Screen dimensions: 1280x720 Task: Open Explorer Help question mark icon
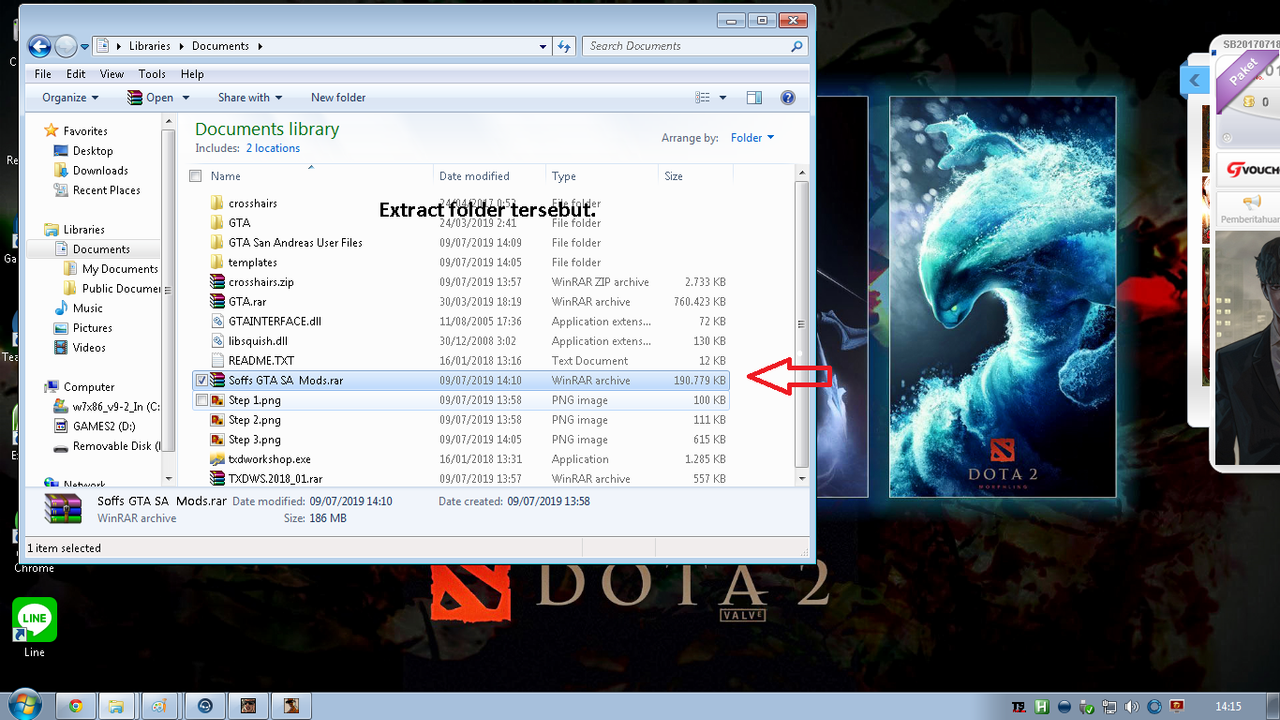pyautogui.click(x=788, y=98)
